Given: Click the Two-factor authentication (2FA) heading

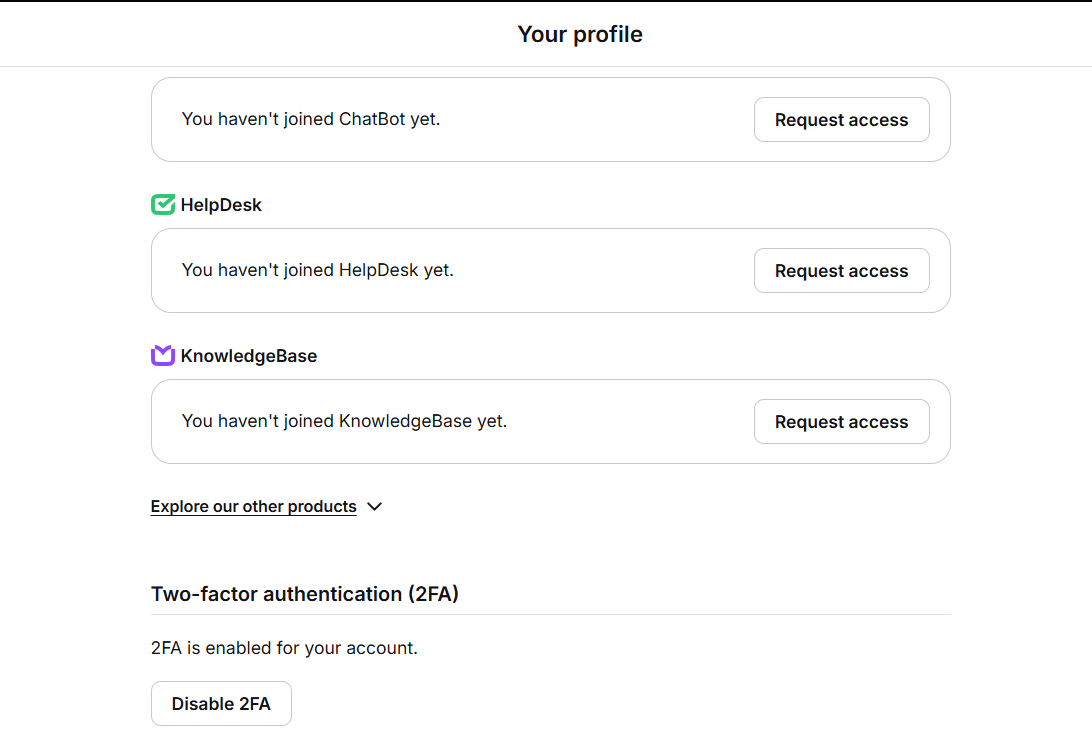Looking at the screenshot, I should pos(305,594).
